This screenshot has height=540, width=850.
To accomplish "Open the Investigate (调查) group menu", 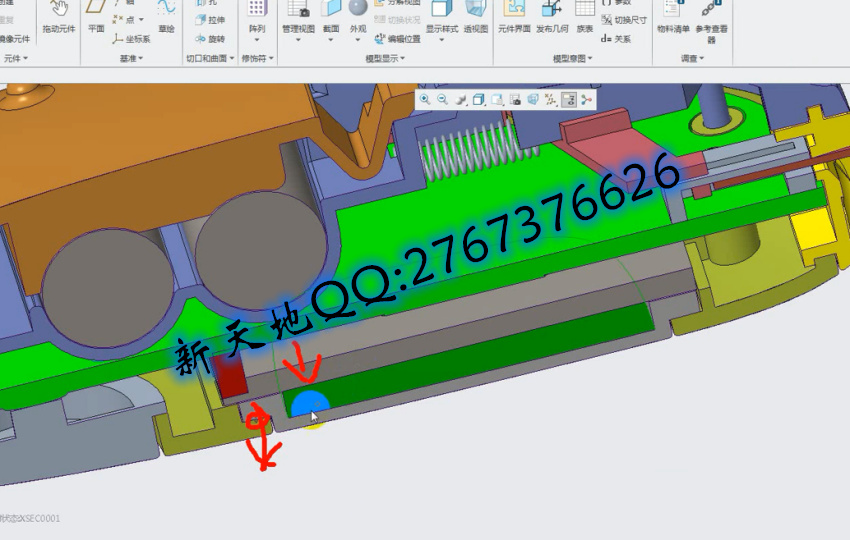I will pos(692,59).
